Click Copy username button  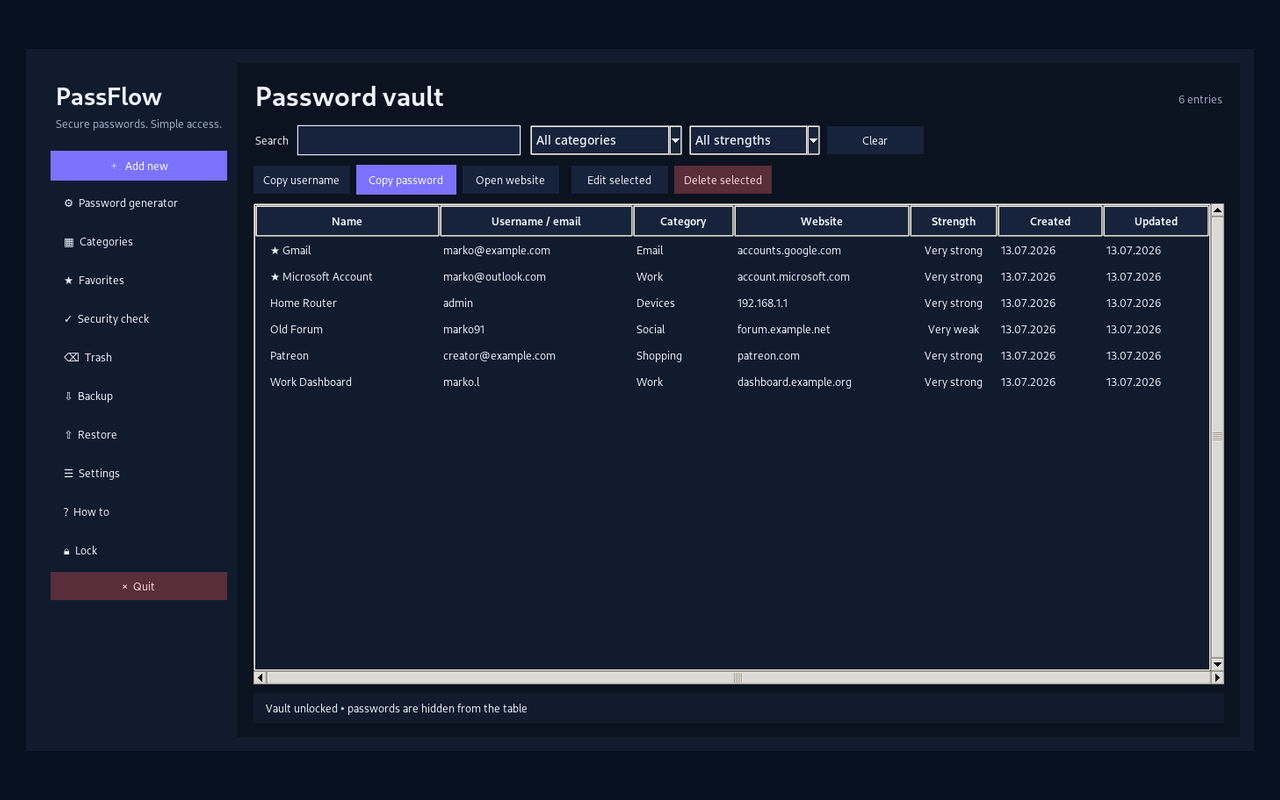click(x=301, y=180)
